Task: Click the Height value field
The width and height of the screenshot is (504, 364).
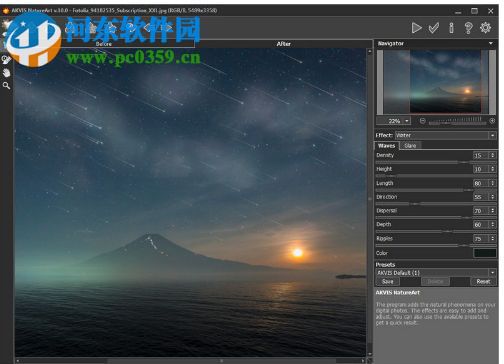Action: point(481,169)
